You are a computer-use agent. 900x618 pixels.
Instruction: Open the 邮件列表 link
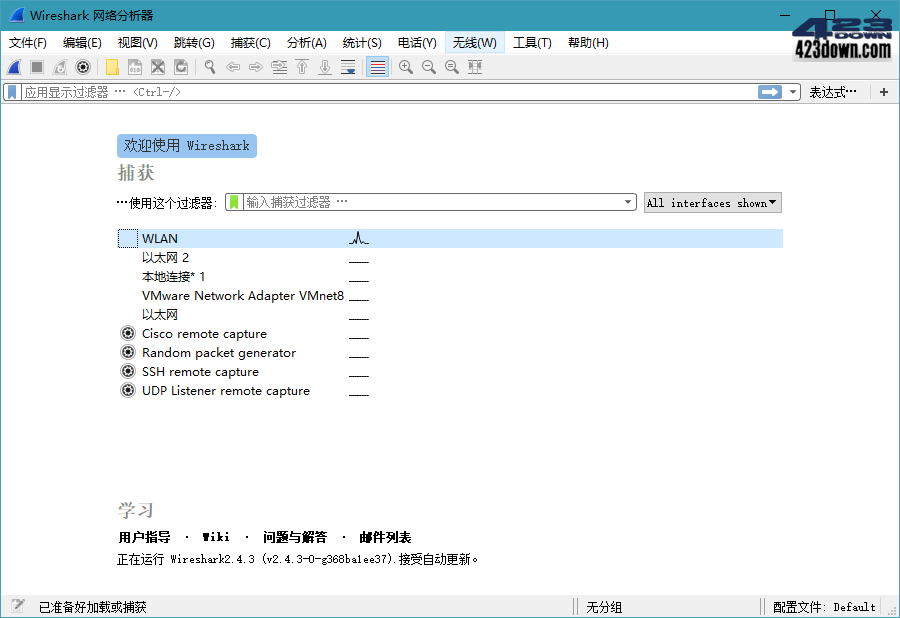pos(385,537)
